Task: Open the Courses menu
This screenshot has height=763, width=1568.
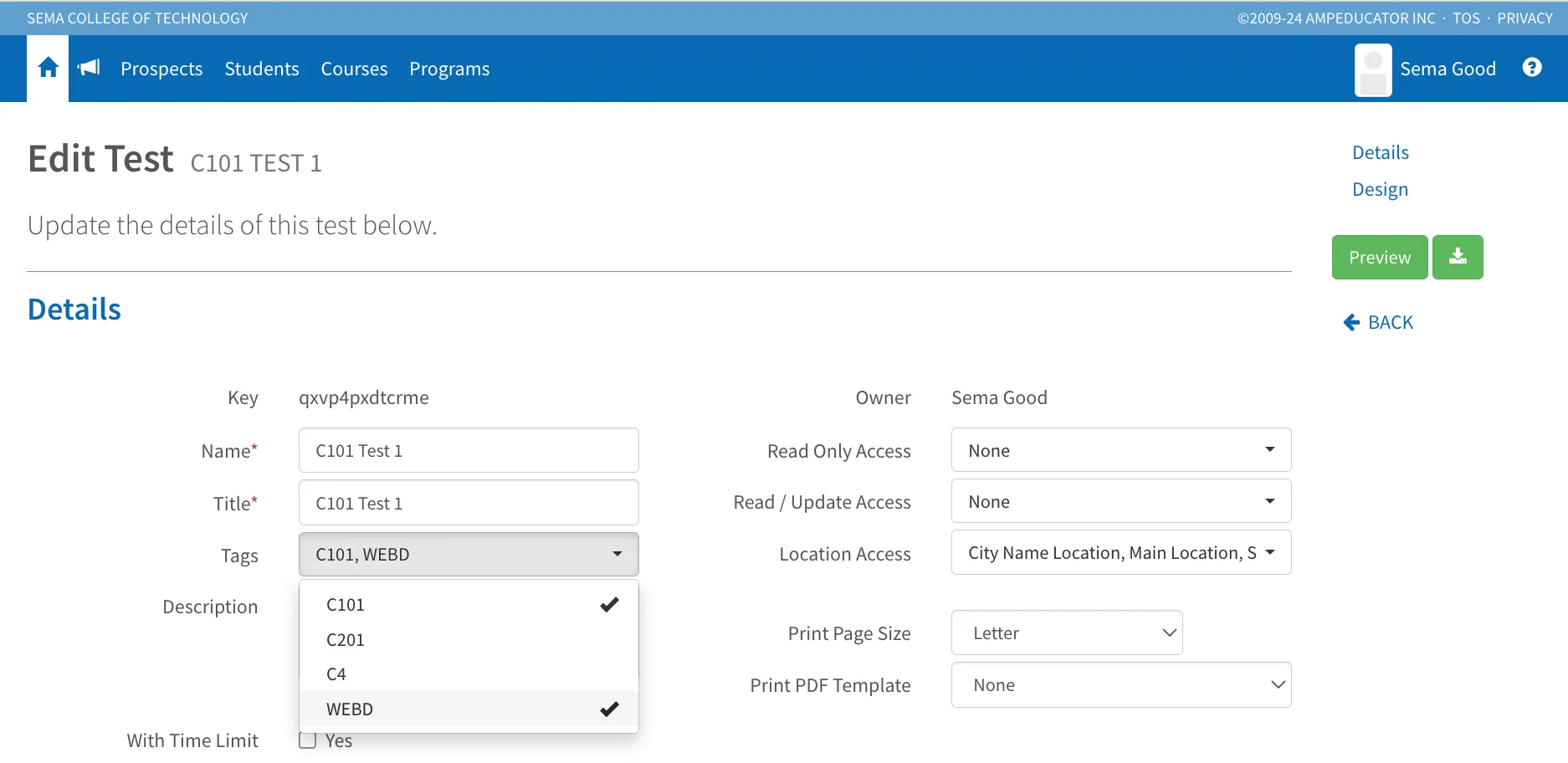Action: click(x=354, y=69)
